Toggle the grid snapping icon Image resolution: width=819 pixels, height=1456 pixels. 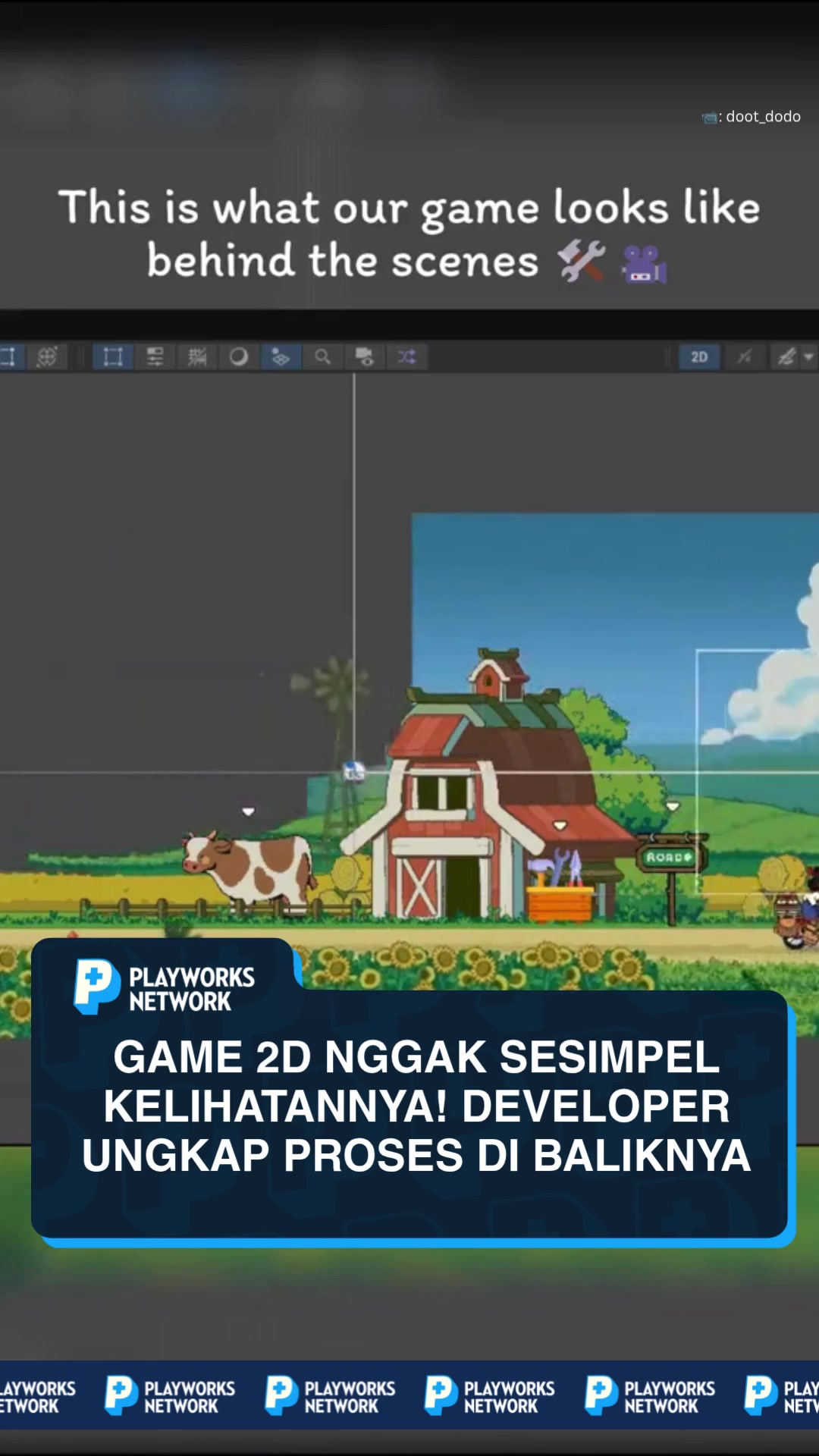(x=197, y=357)
